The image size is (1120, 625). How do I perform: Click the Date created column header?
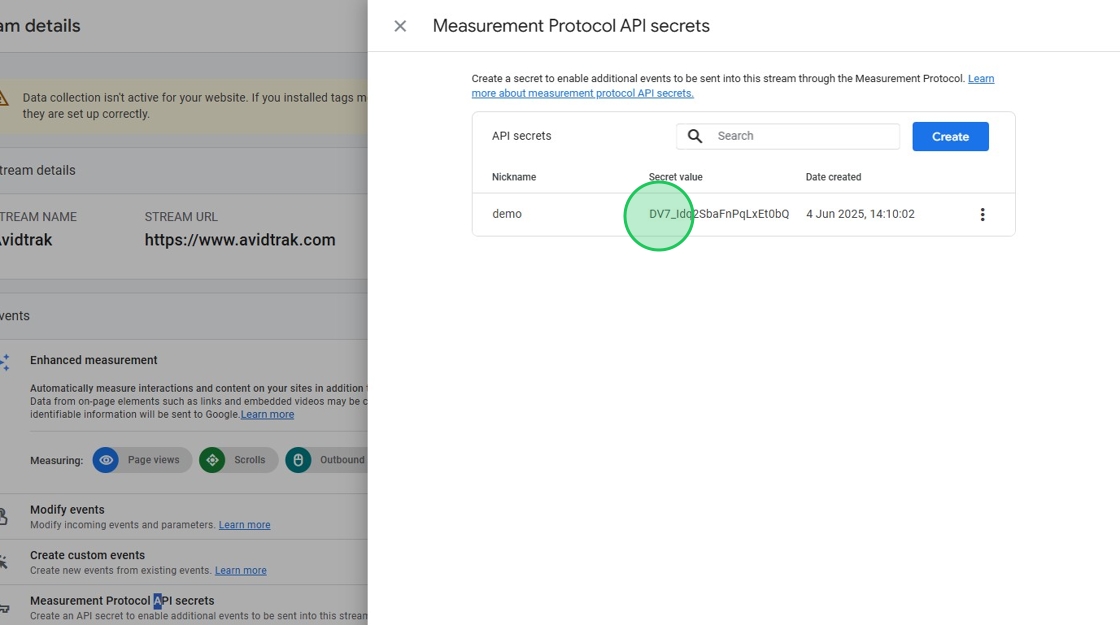click(x=833, y=177)
